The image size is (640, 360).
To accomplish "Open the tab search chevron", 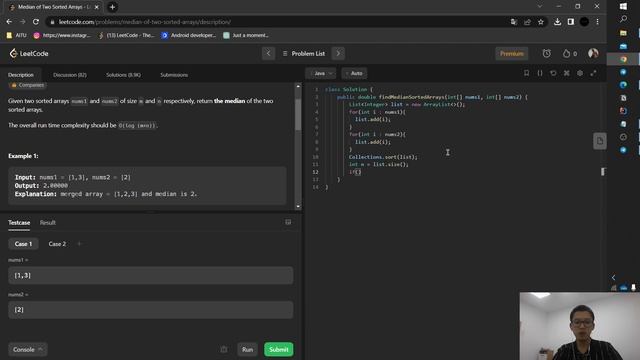I will [540, 7].
